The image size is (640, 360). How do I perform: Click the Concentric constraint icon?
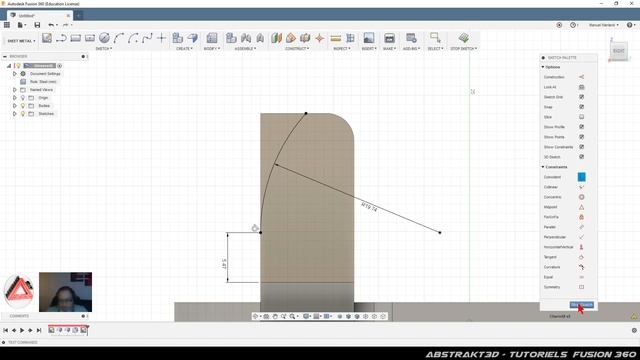tap(581, 197)
